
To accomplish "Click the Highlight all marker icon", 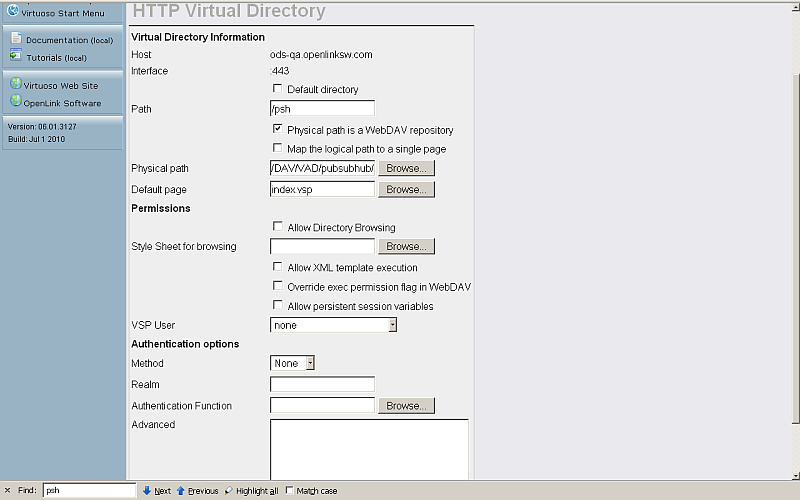I will point(229,491).
